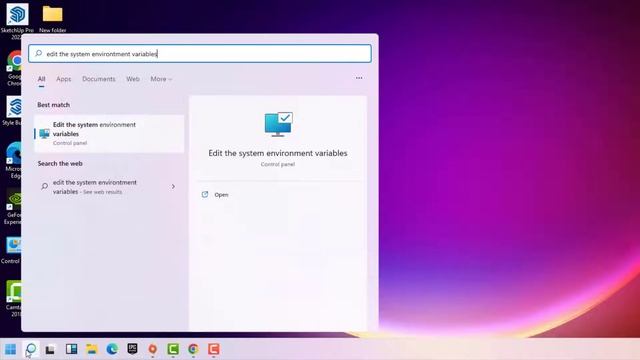Select the New folder desktop icon
The image size is (640, 360).
point(53,18)
